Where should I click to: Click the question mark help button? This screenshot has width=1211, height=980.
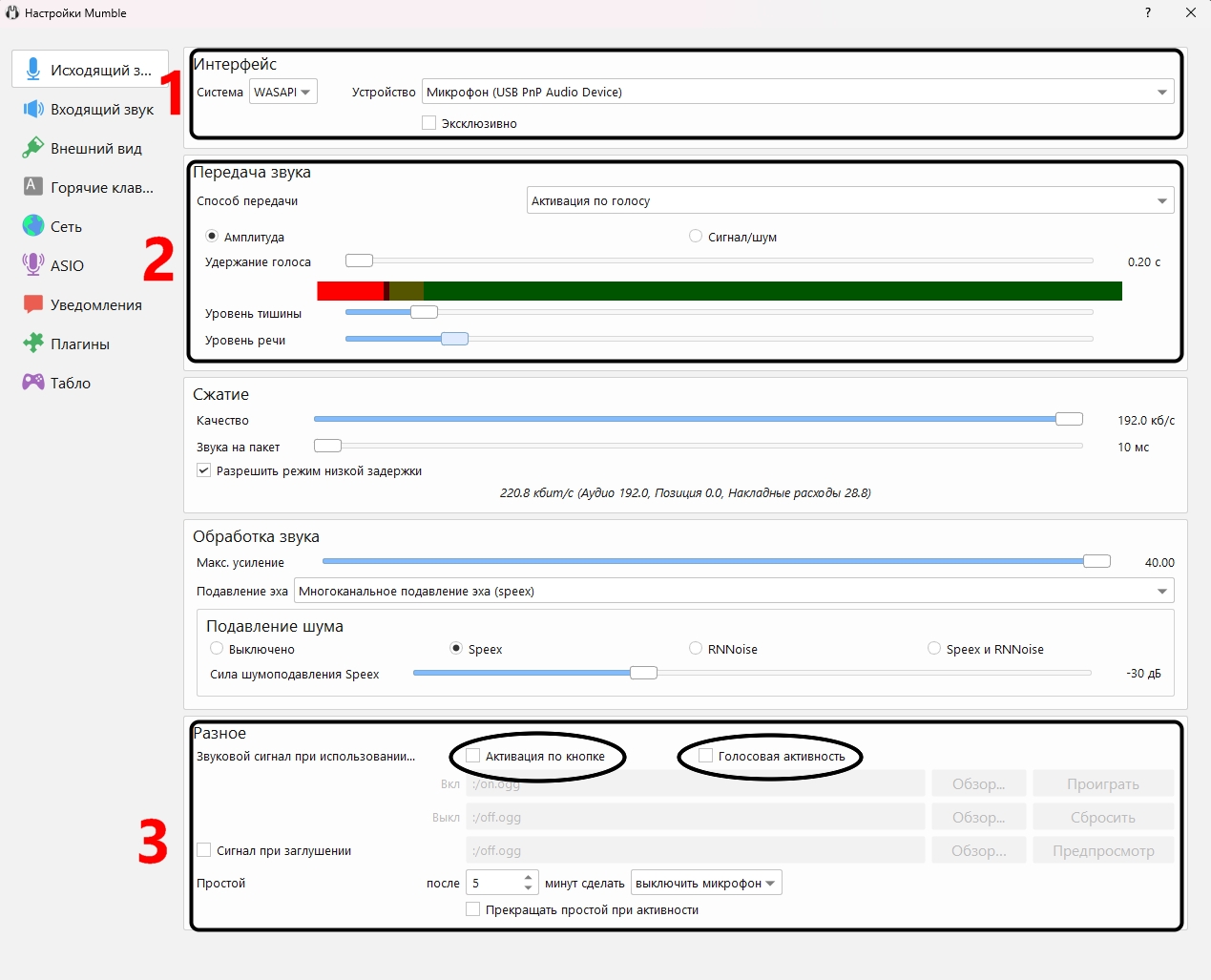tap(1148, 12)
